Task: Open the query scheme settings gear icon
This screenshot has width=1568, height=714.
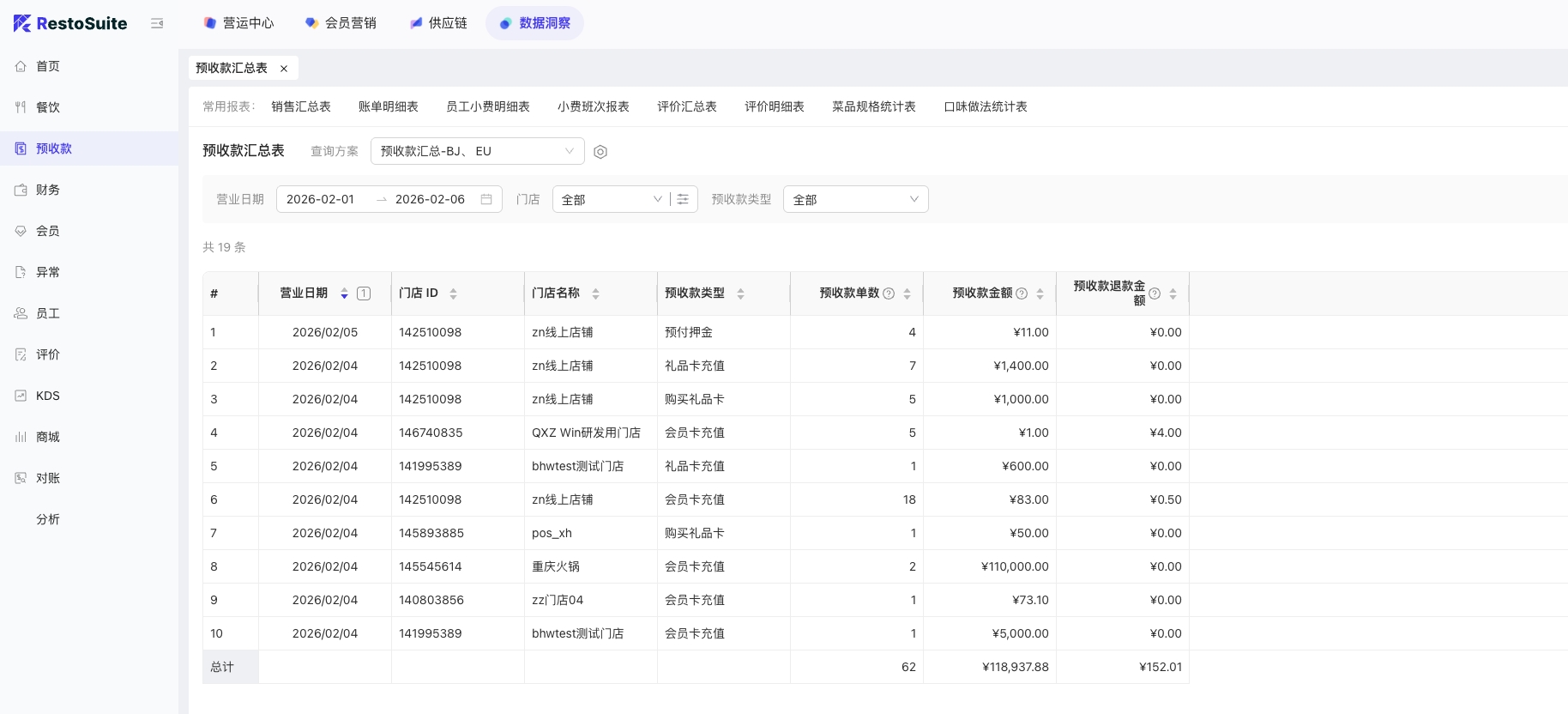Action: [600, 152]
